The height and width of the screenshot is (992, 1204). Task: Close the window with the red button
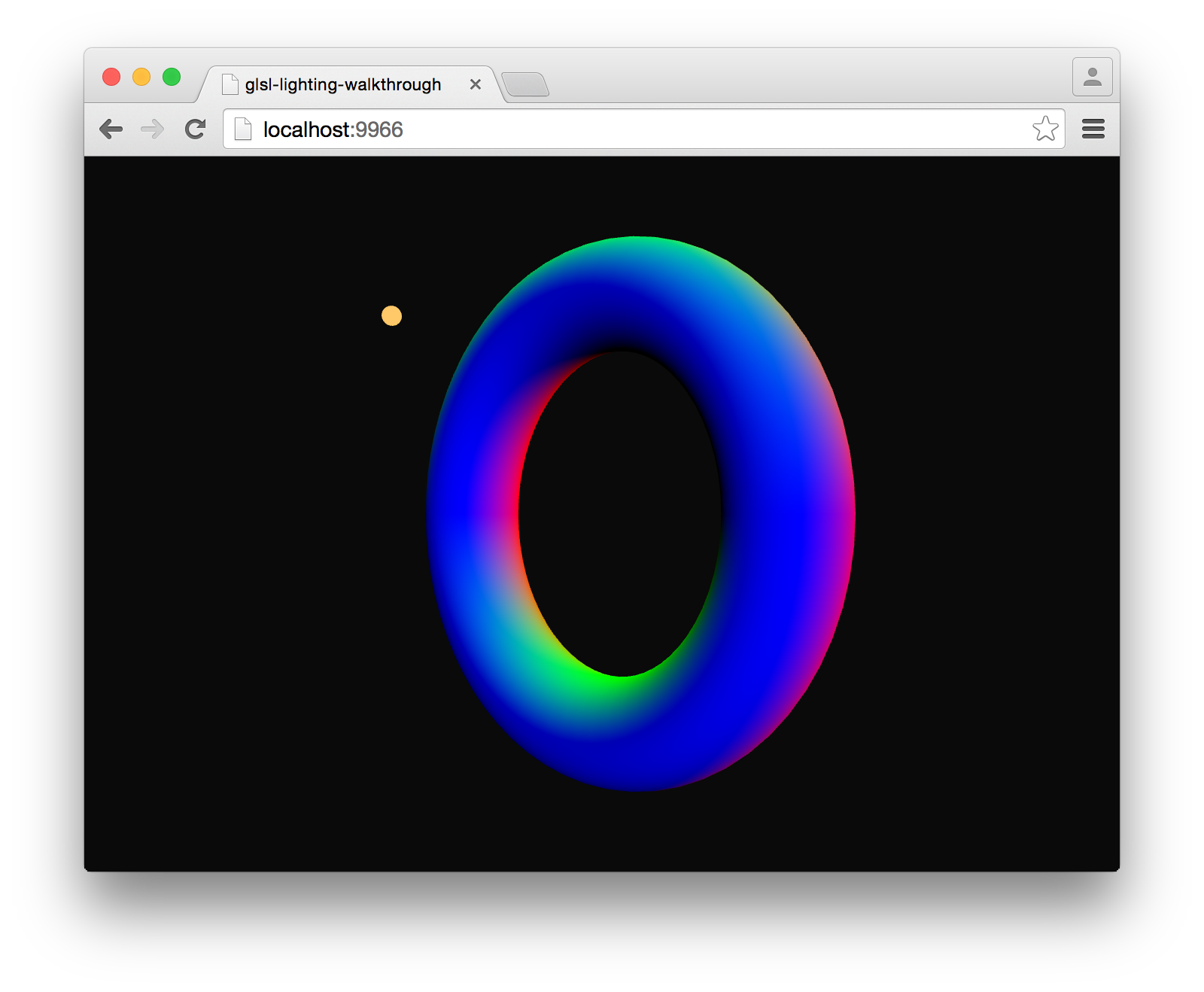pyautogui.click(x=111, y=77)
